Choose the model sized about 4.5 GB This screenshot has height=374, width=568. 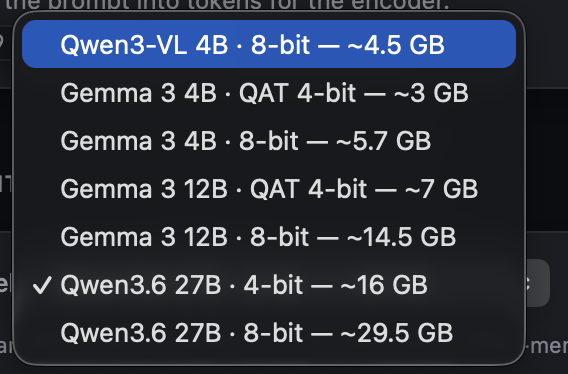[x=269, y=44]
